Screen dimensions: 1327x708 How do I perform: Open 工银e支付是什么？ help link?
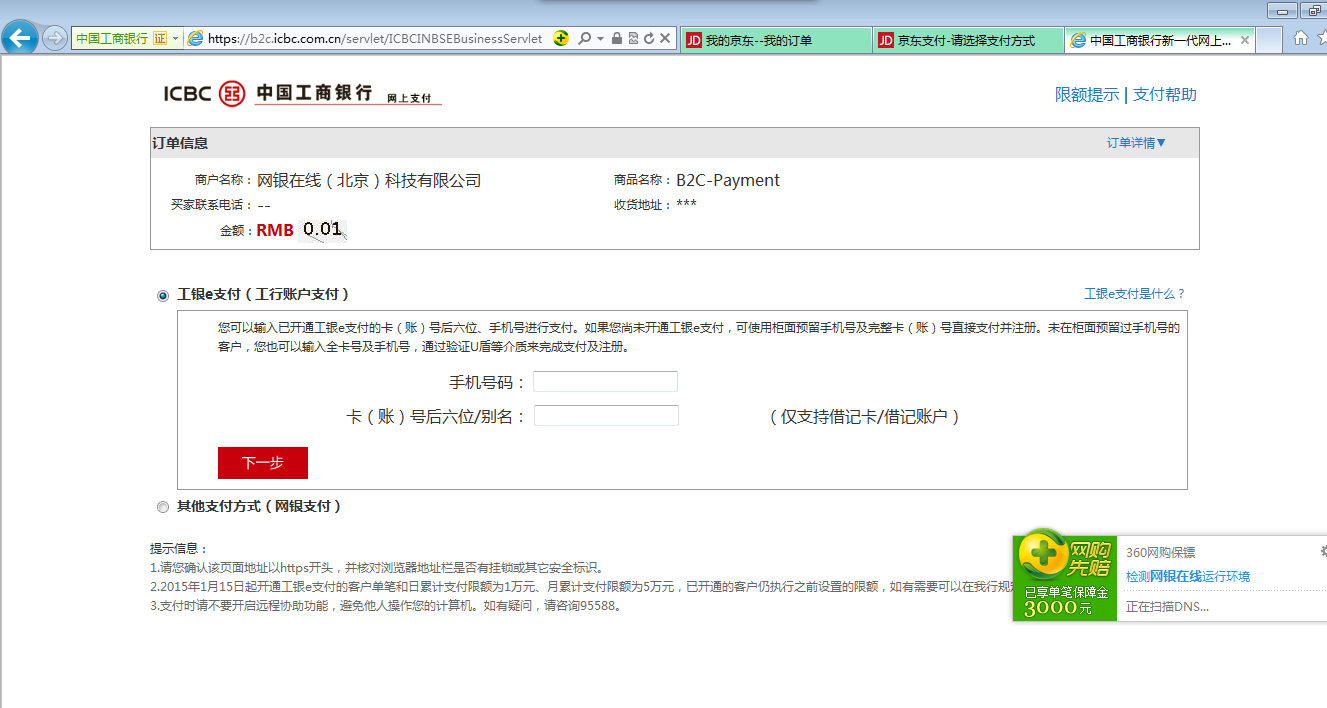pyautogui.click(x=1135, y=294)
